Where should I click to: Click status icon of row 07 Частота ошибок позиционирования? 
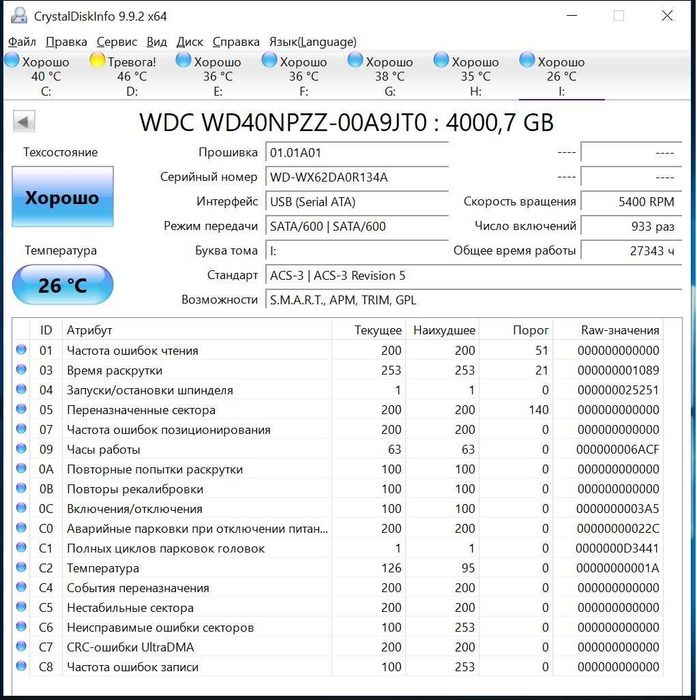[x=21, y=429]
